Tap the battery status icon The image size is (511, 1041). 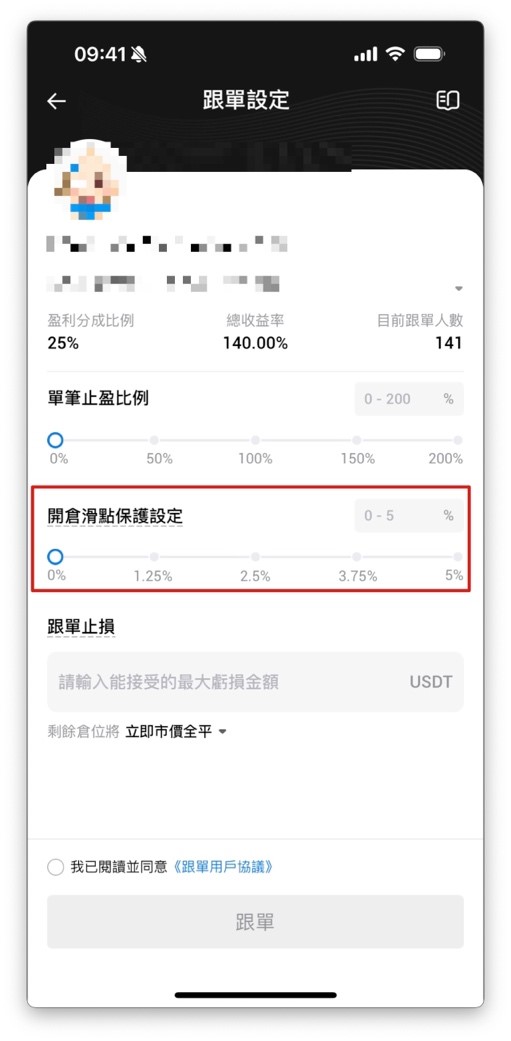429,54
